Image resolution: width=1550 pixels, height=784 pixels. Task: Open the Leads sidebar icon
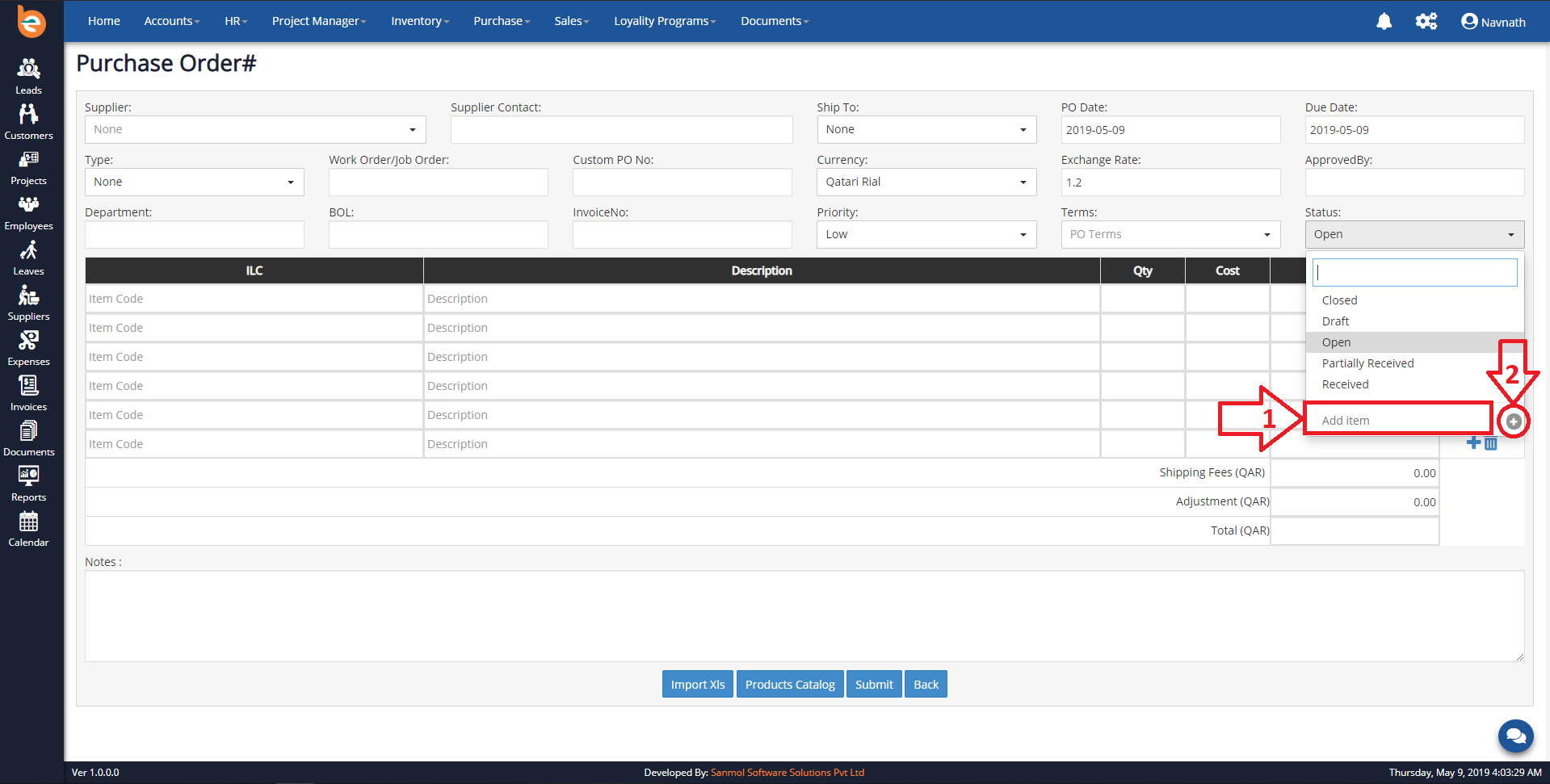pyautogui.click(x=28, y=76)
